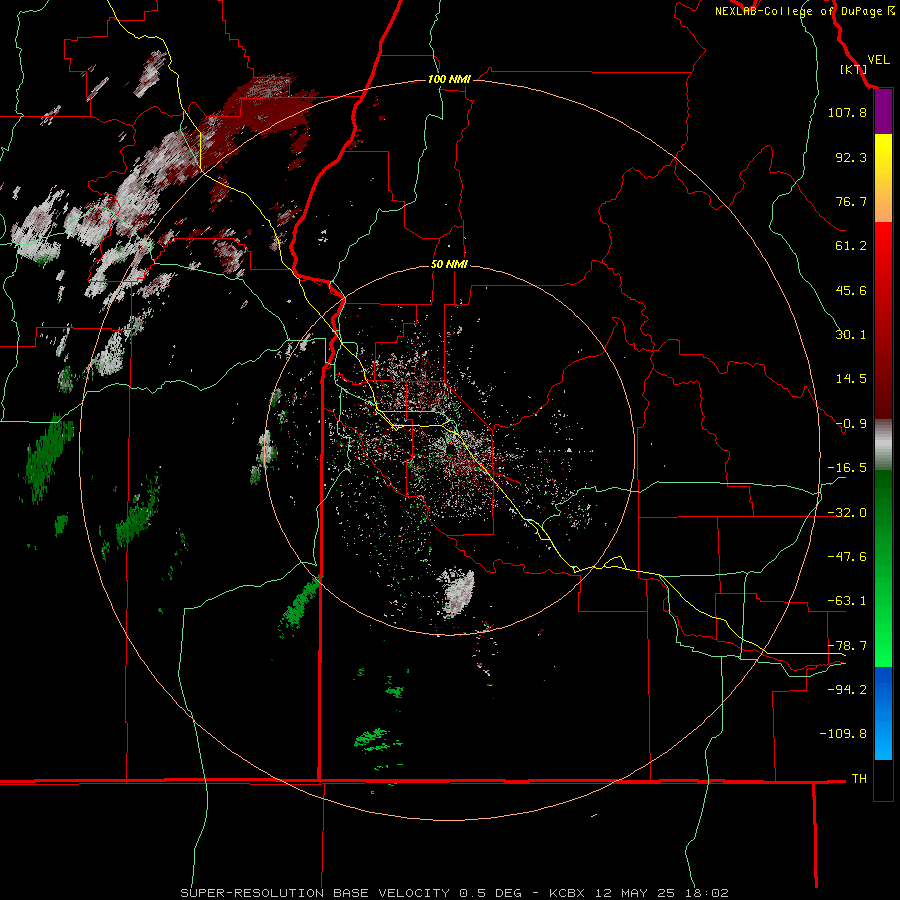Select the -0.9 value on velocity scale
Viewport: 900px width, 900px height.
click(x=851, y=424)
